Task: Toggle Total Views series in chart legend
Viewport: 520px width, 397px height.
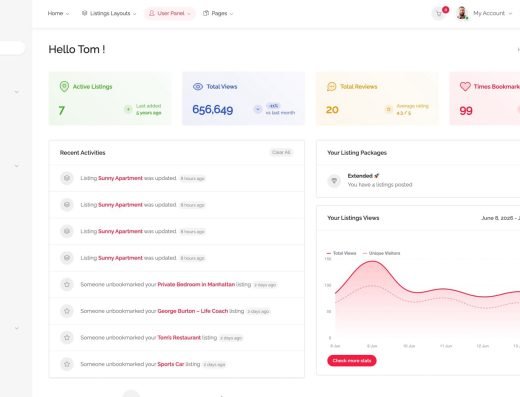Action: [341, 253]
